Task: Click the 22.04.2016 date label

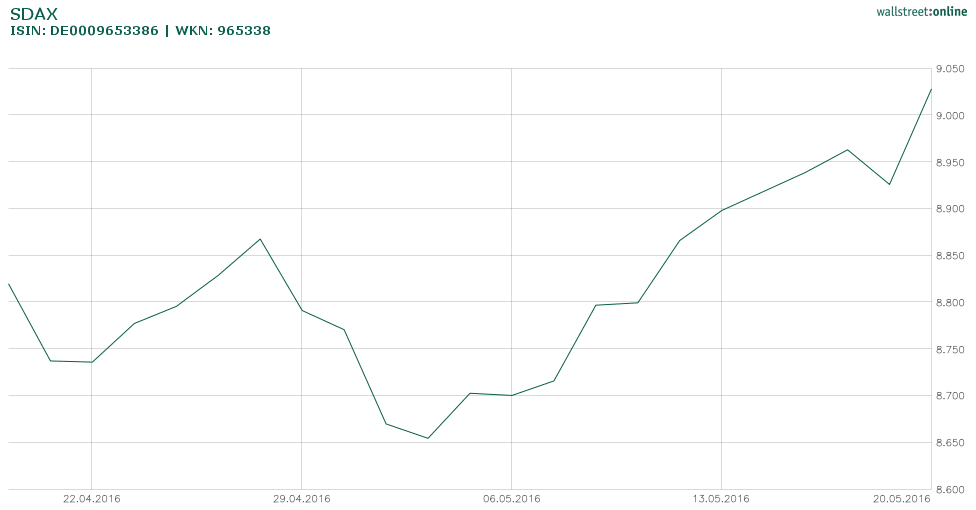Action: click(x=92, y=498)
